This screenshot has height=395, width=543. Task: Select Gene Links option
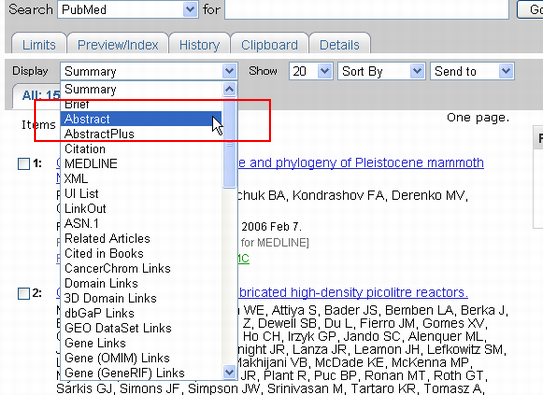point(141,343)
